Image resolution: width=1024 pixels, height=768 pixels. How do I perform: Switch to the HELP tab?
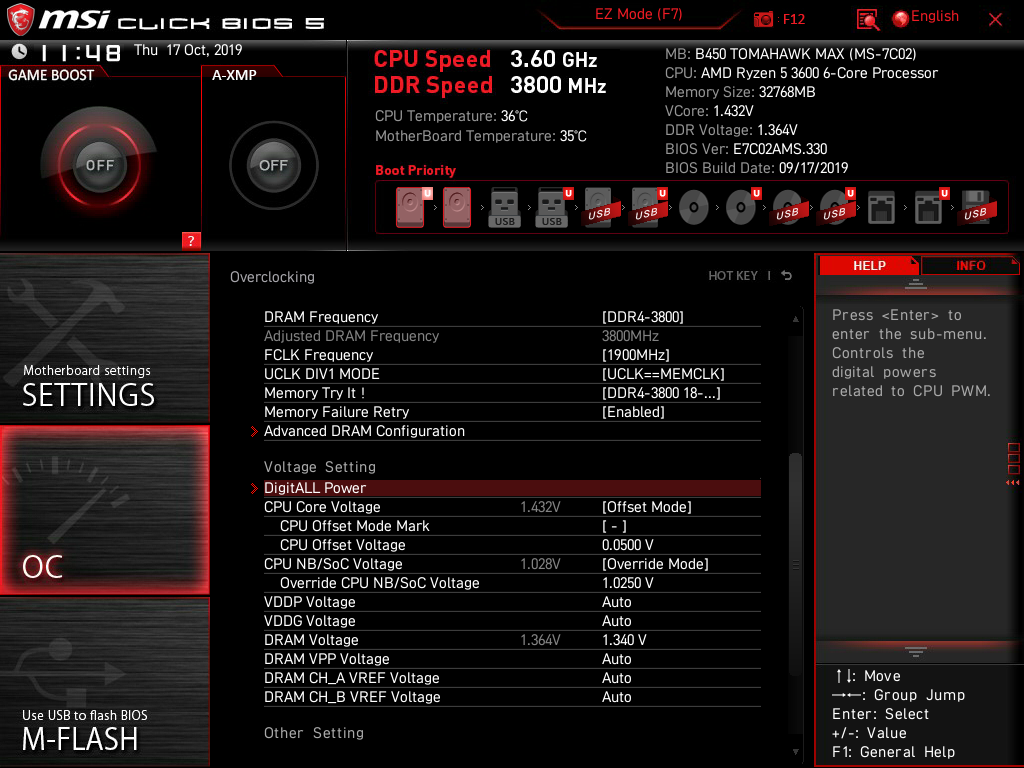click(x=869, y=266)
